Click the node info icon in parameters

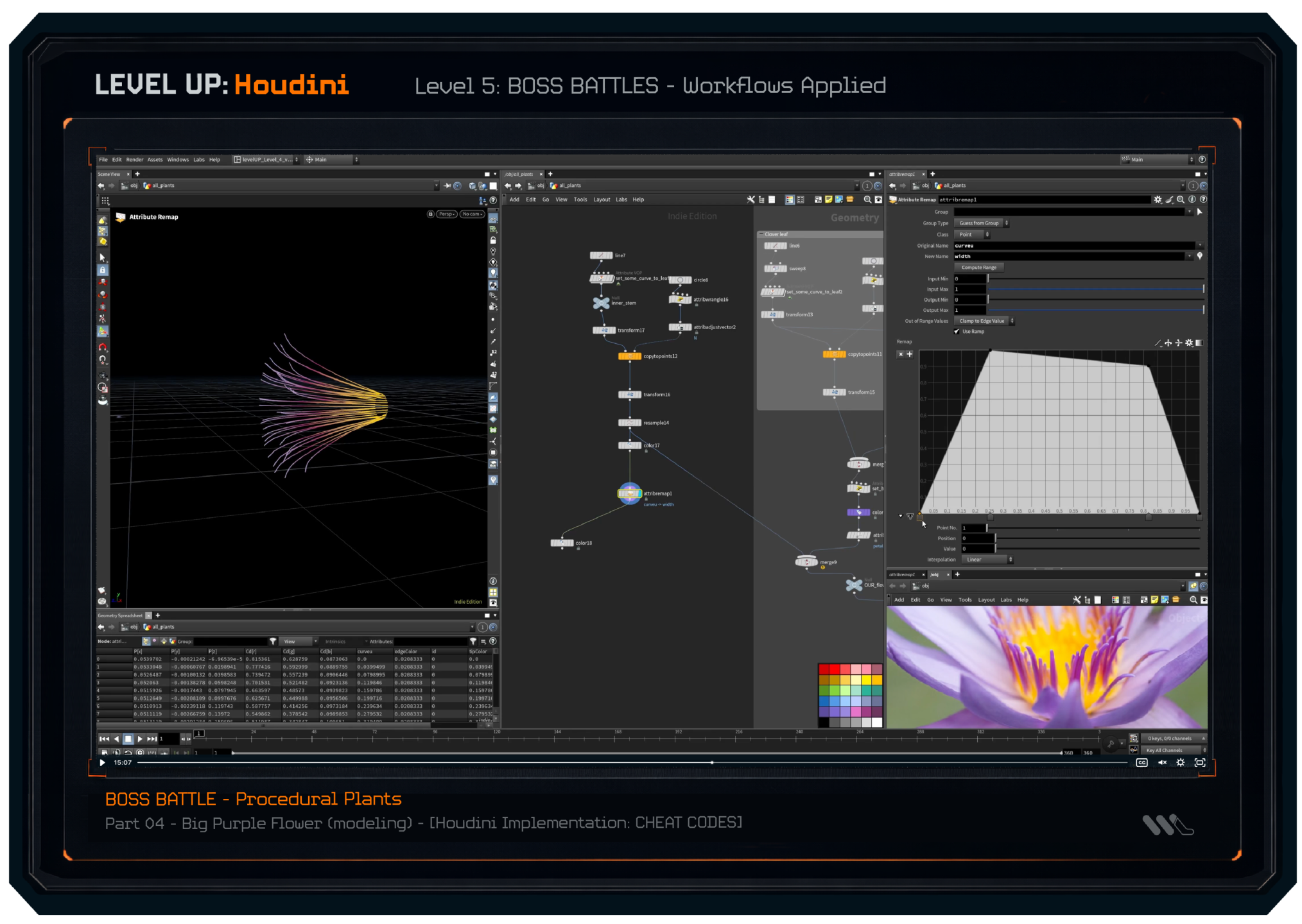(x=1192, y=200)
